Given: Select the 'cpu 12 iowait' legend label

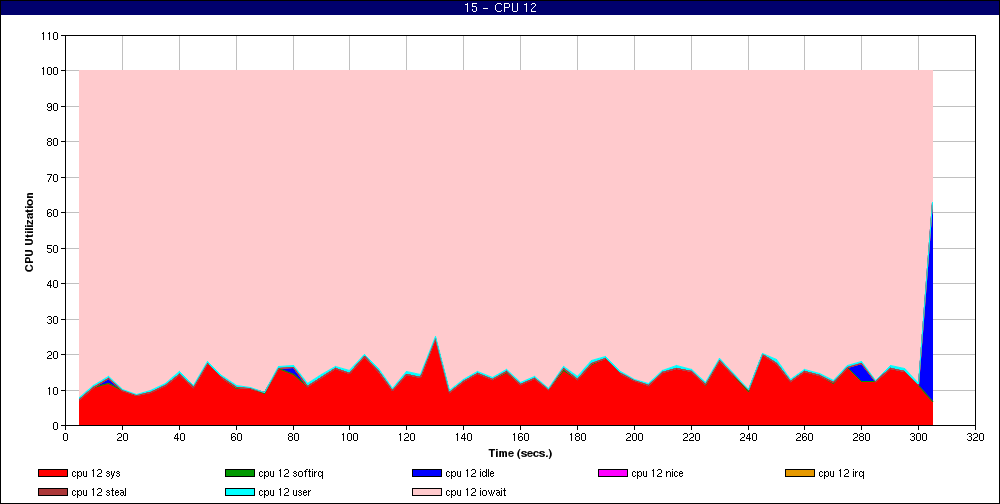Looking at the screenshot, I should click(476, 493).
